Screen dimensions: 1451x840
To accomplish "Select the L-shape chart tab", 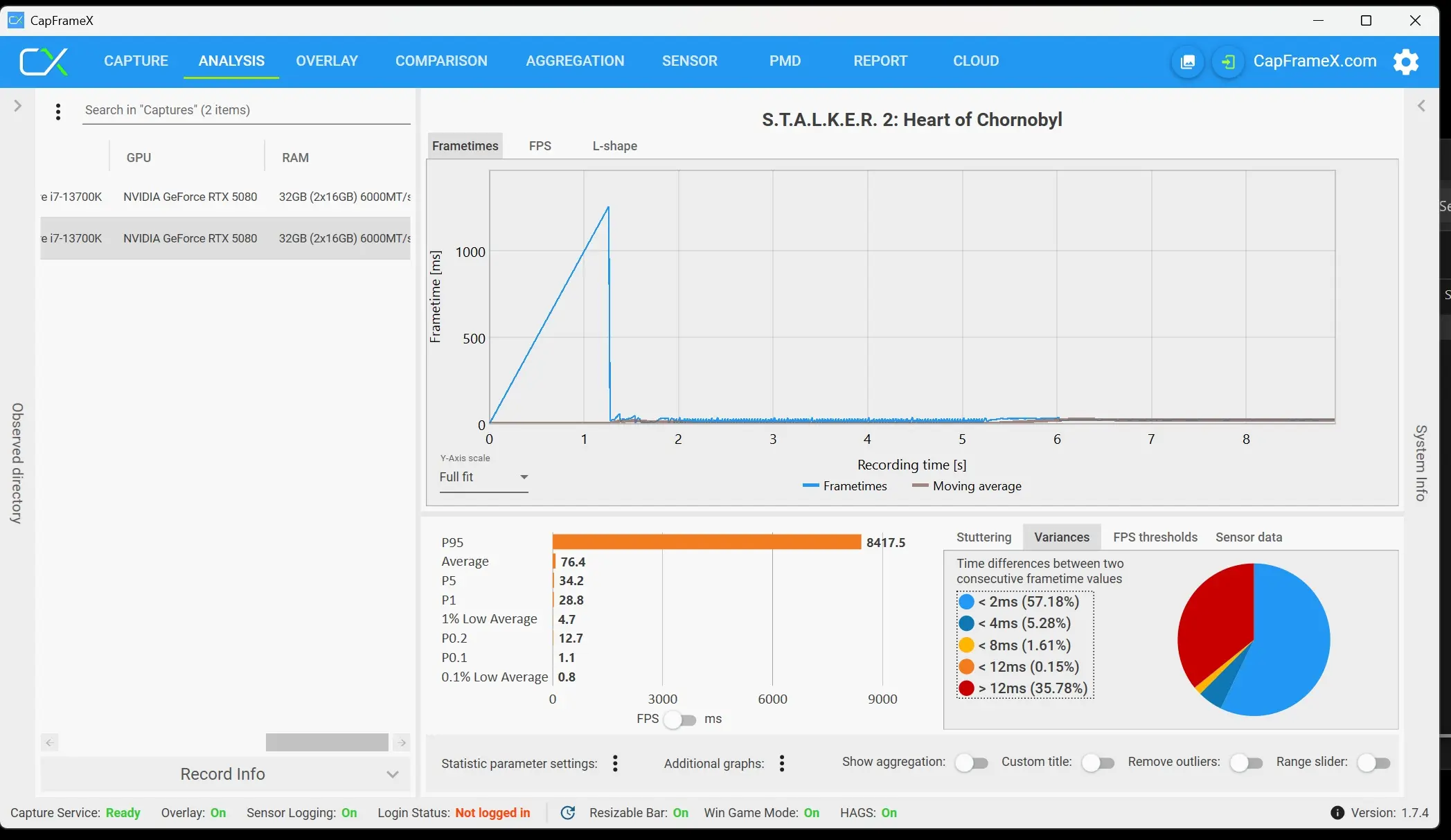I will [x=614, y=146].
